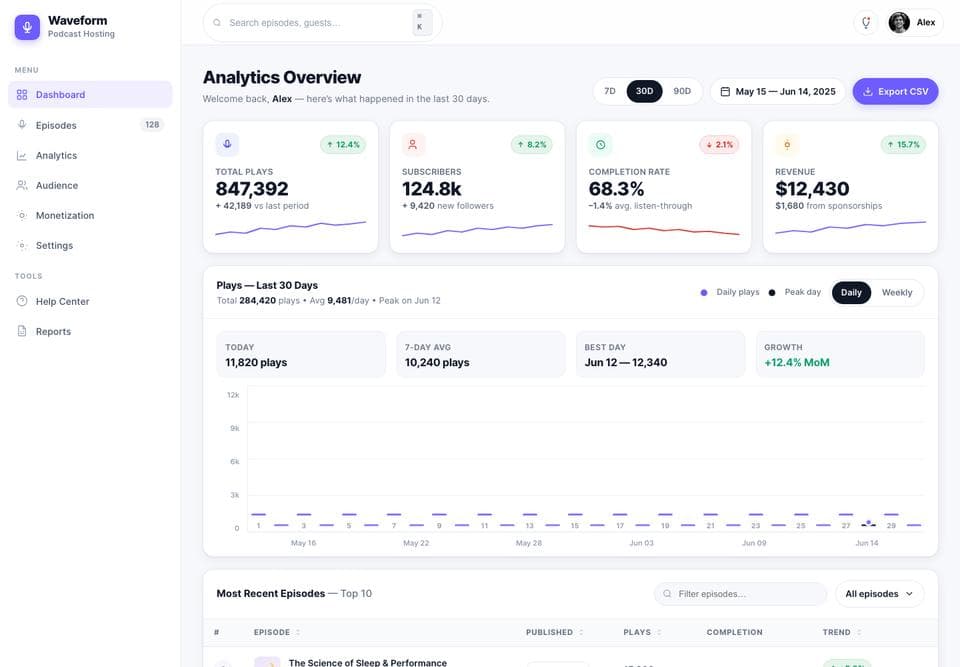Click the Today 11,820 plays stat tile
Viewport: 960px width, 667px height.
301,355
